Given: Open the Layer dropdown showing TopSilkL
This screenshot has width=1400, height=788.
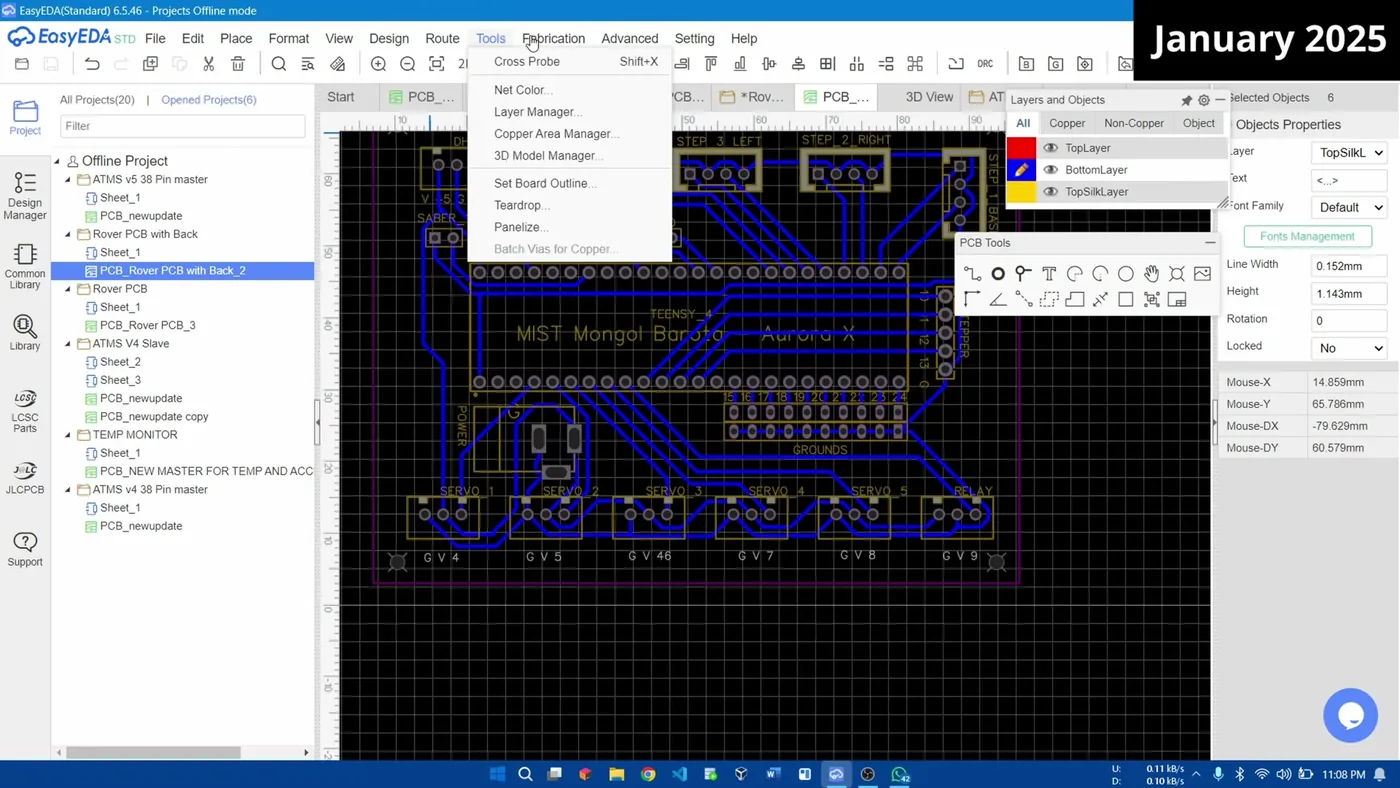Looking at the screenshot, I should pyautogui.click(x=1348, y=153).
